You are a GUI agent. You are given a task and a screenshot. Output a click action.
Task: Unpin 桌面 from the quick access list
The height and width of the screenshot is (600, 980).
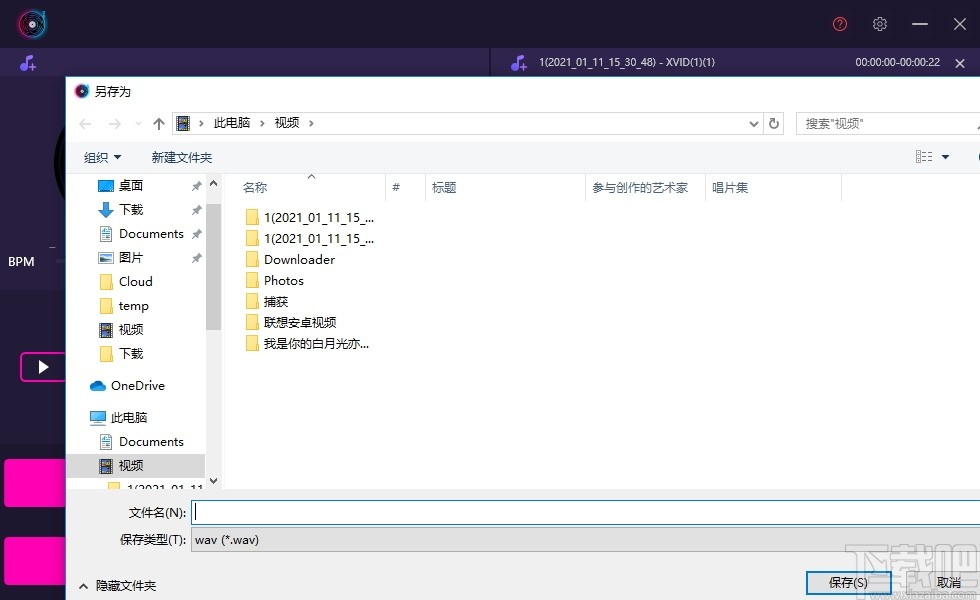[x=196, y=185]
